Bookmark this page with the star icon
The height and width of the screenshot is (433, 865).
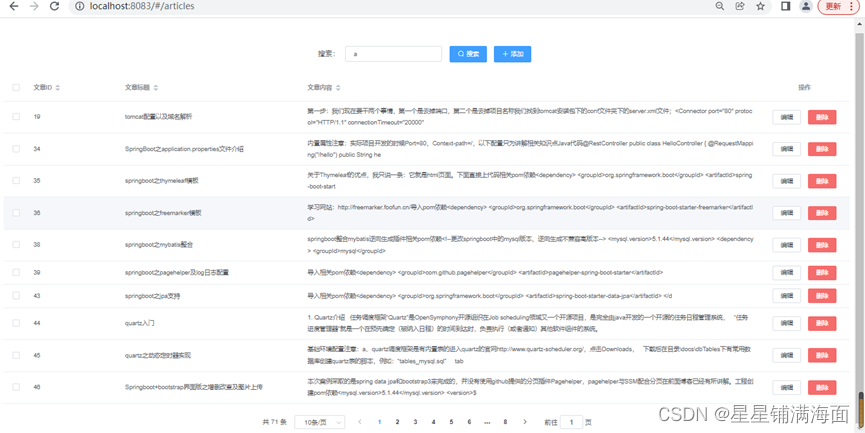pyautogui.click(x=760, y=6)
